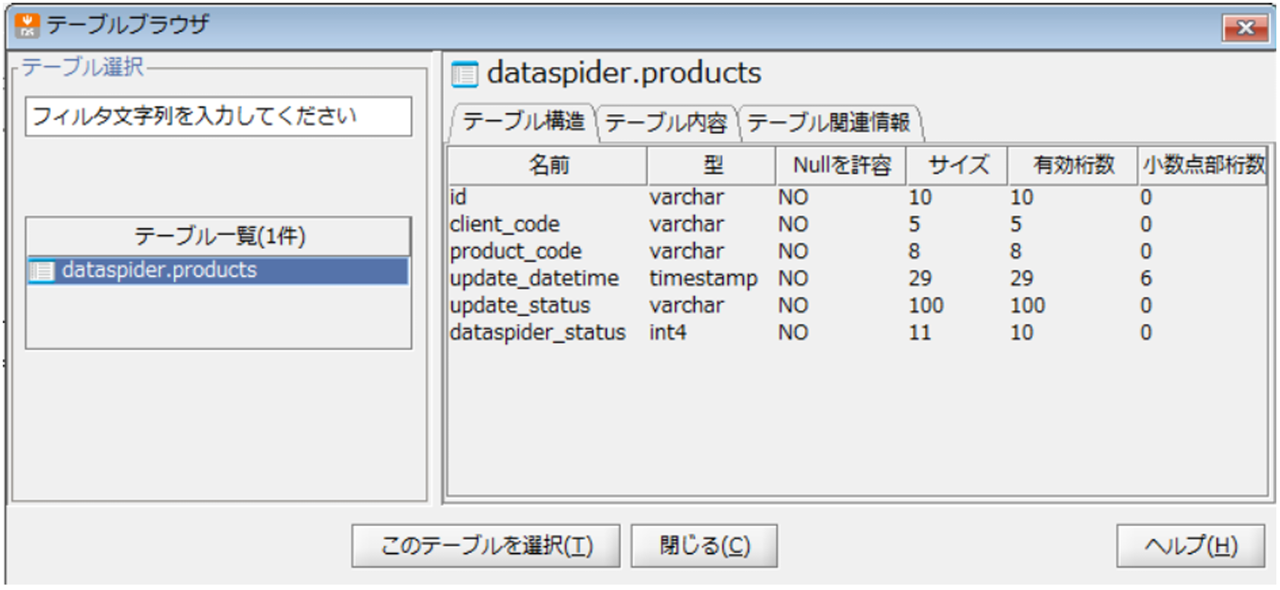
Task: Open the テーブル関連情報 tab
Action: 829,123
